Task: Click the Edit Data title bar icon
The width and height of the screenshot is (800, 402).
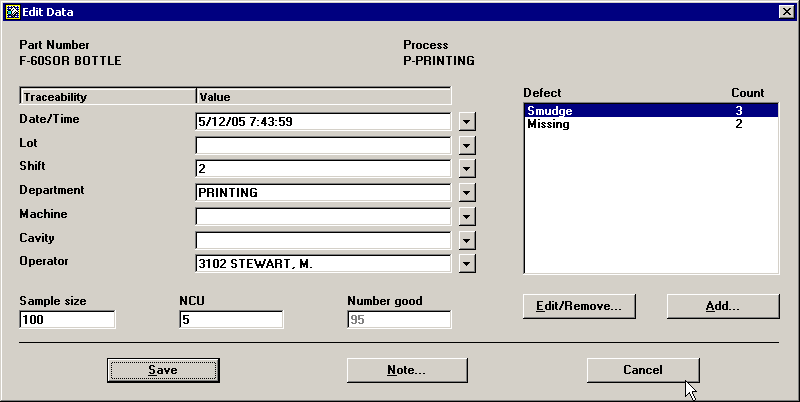Action: click(12, 12)
